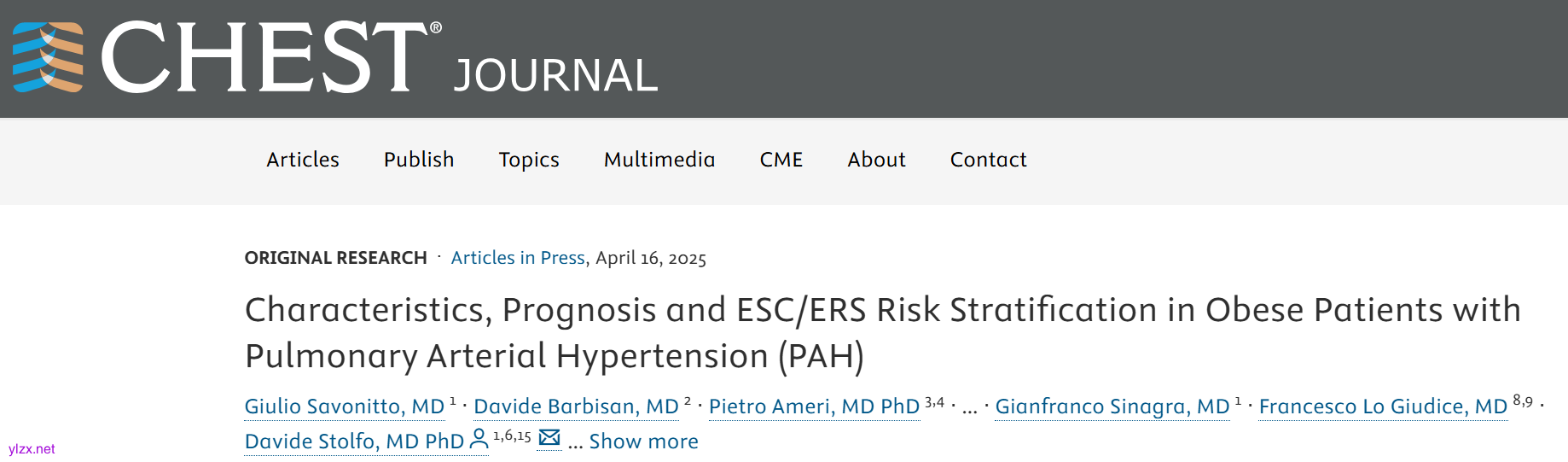Expand author list with Show more
Image resolution: width=1568 pixels, height=462 pixels.
click(643, 442)
